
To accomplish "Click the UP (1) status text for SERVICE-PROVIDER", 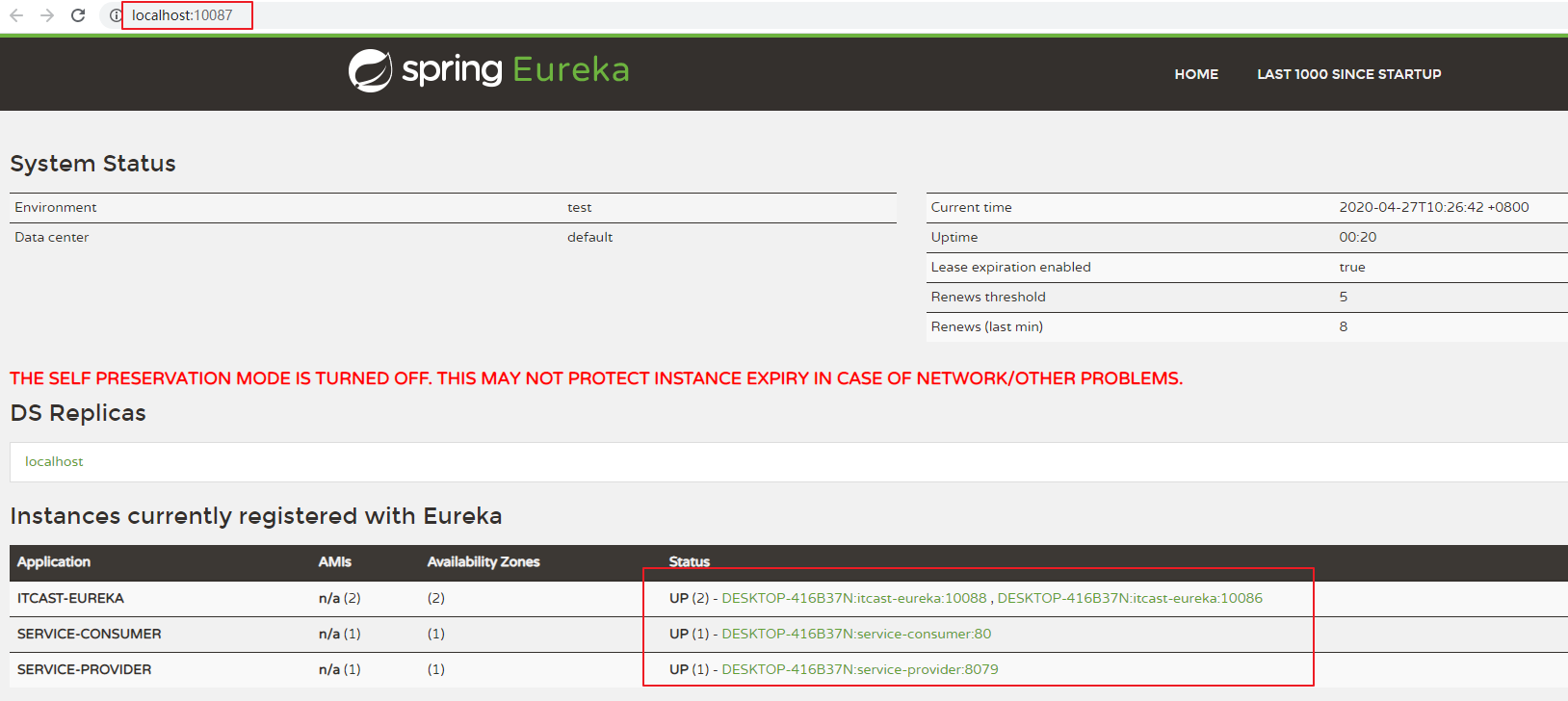I will [690, 669].
